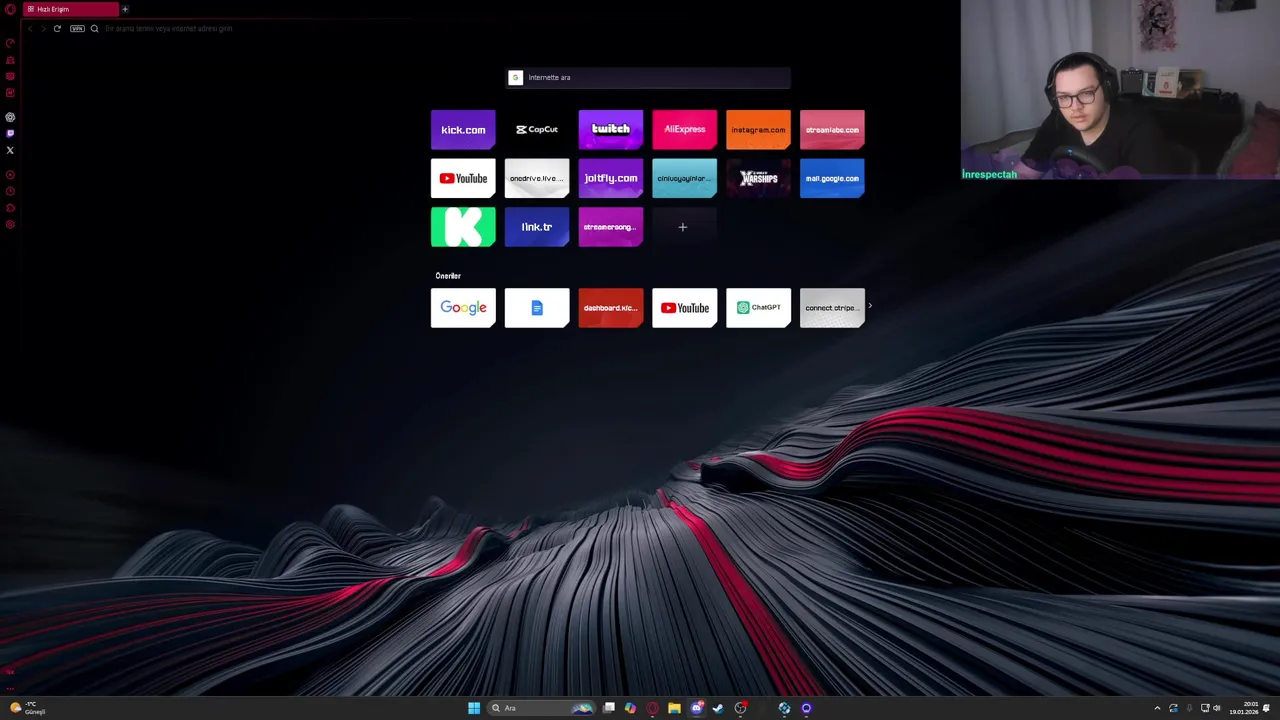Open GX Control speedometer icon in sidebar
The width and height of the screenshot is (1280, 720).
coord(10,43)
